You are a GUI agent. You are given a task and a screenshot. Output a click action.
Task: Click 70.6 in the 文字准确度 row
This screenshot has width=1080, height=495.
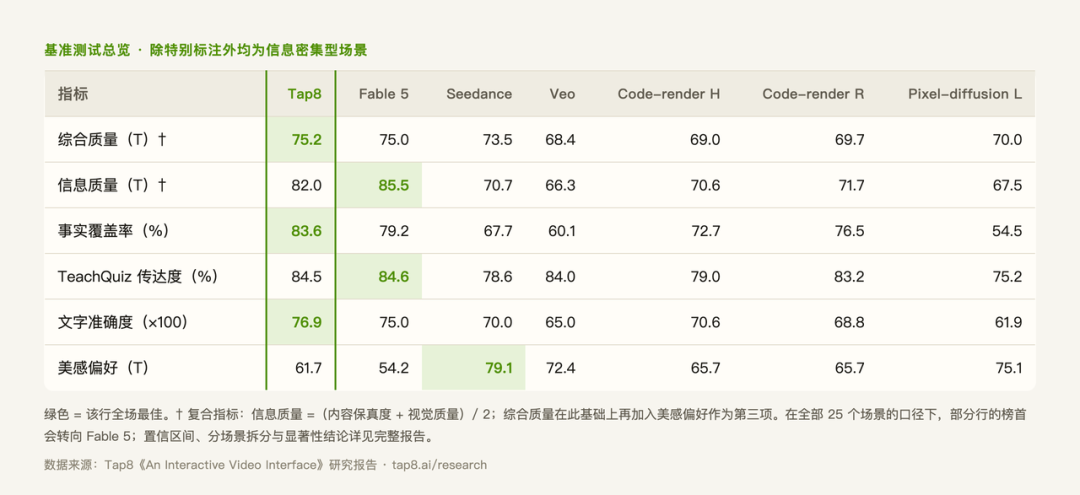pyautogui.click(x=706, y=322)
